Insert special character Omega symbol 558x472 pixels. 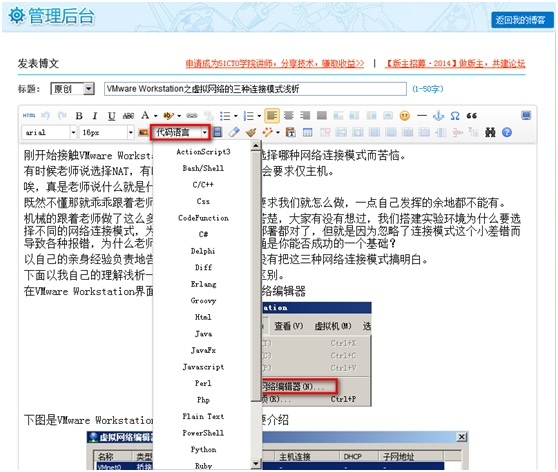tap(455, 116)
